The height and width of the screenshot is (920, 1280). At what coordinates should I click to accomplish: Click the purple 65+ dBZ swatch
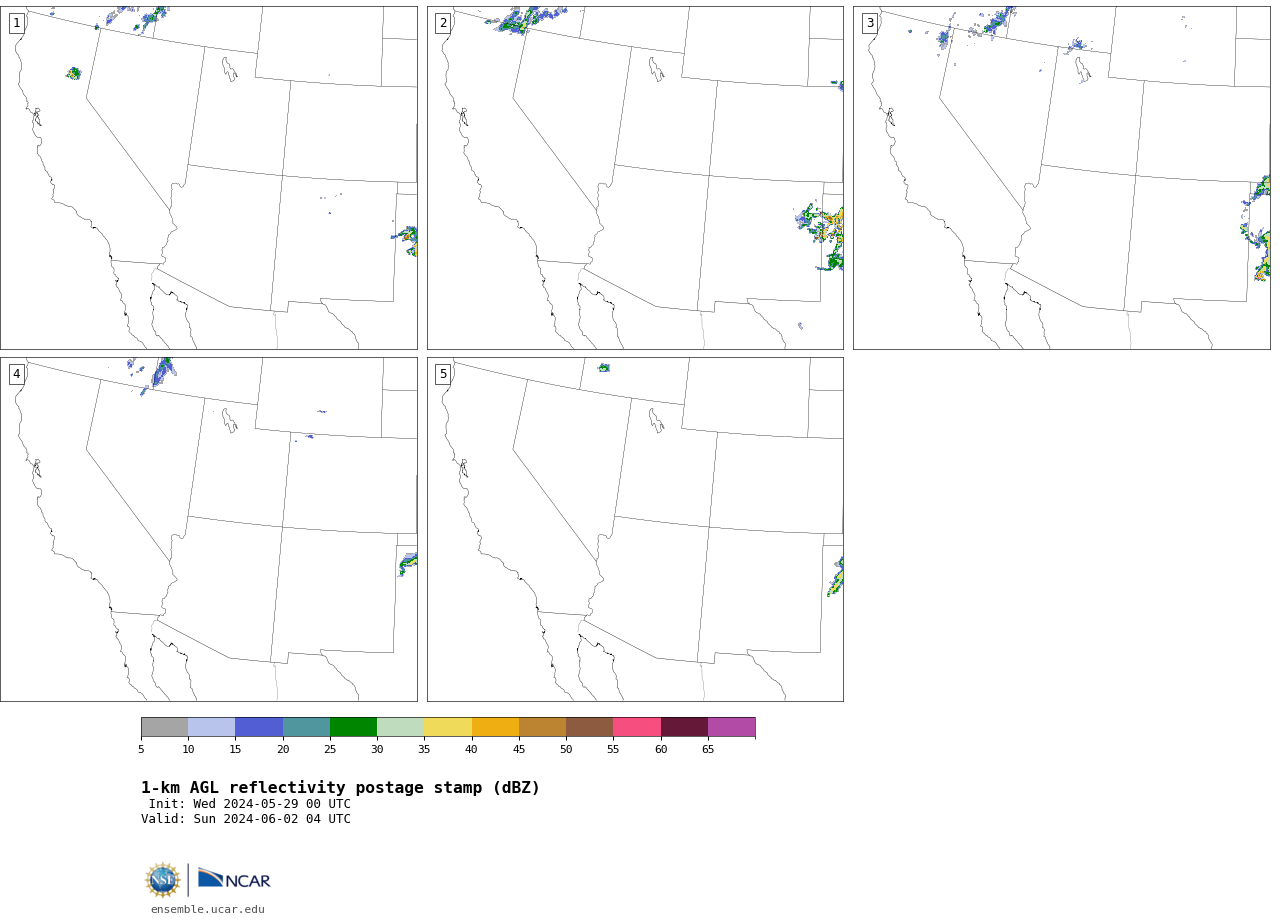pyautogui.click(x=732, y=727)
